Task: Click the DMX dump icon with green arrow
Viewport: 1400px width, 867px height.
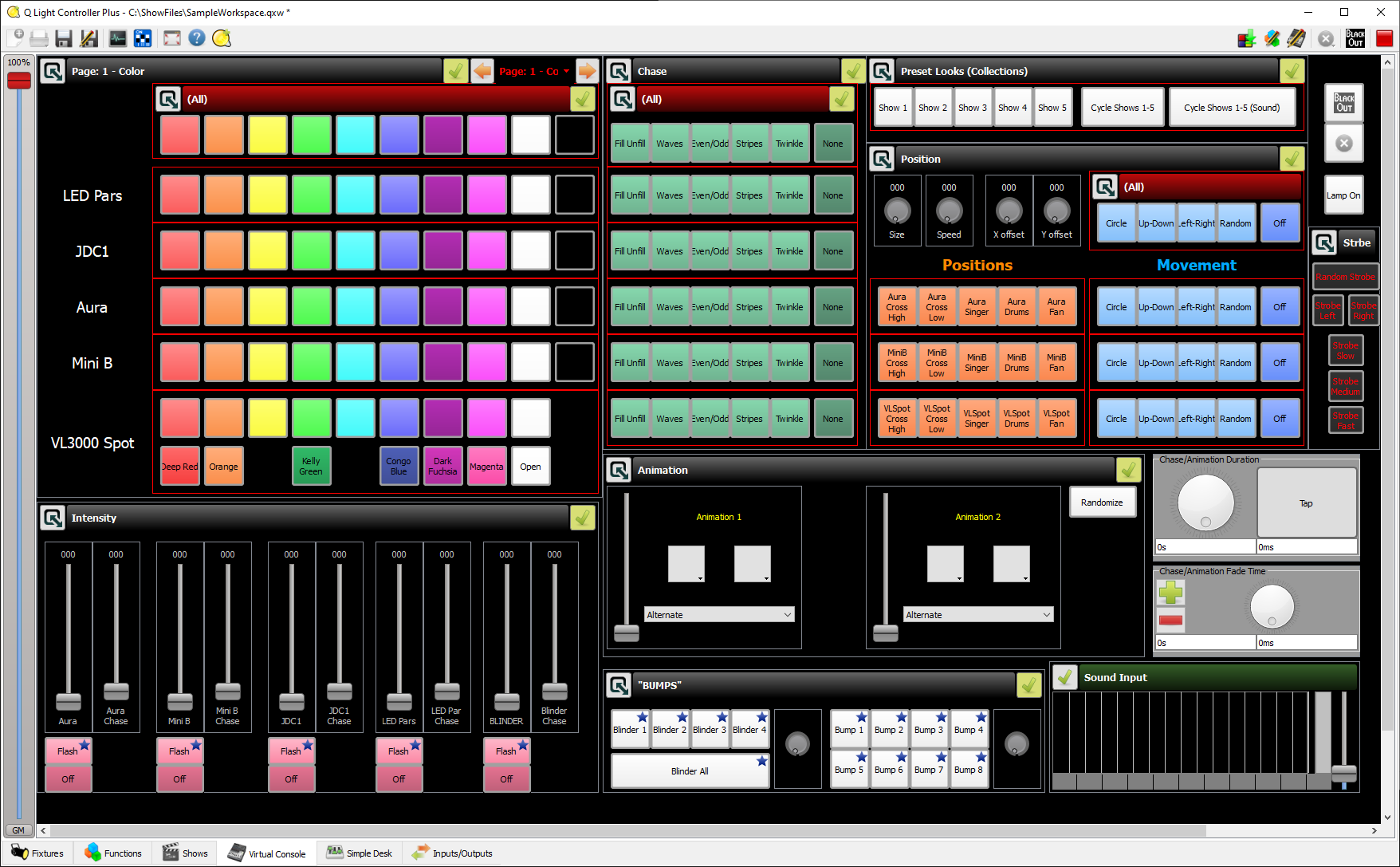Action: [1247, 38]
